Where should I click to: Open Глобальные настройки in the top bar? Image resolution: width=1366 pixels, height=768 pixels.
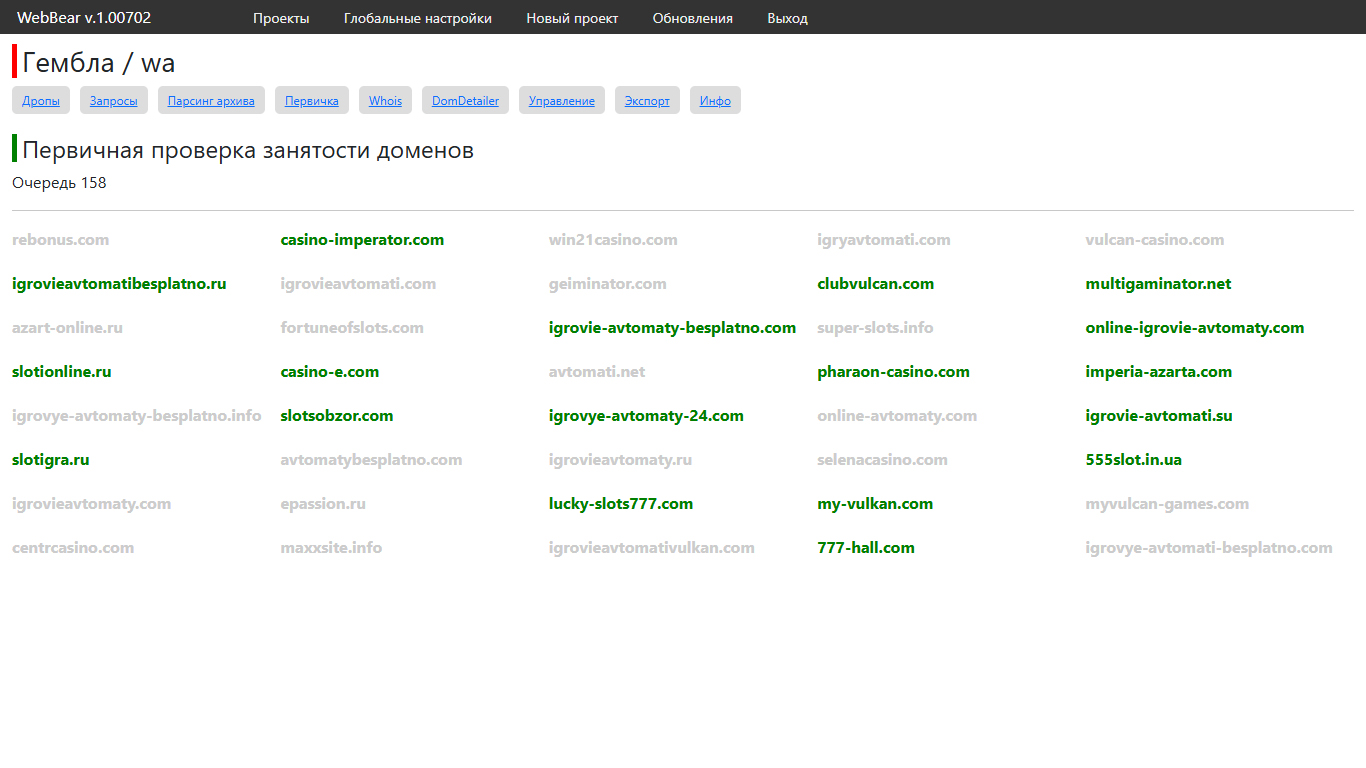click(x=417, y=18)
